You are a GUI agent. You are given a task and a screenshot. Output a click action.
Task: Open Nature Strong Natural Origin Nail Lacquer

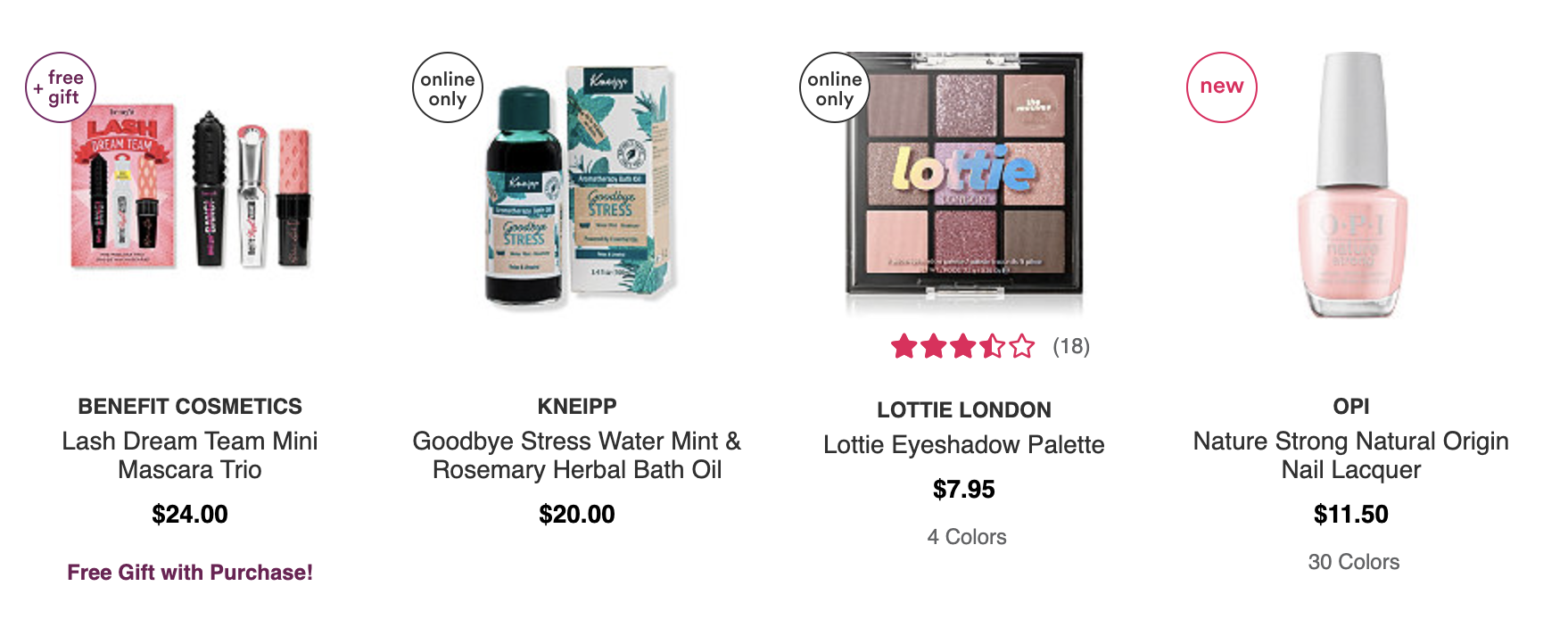click(1351, 455)
